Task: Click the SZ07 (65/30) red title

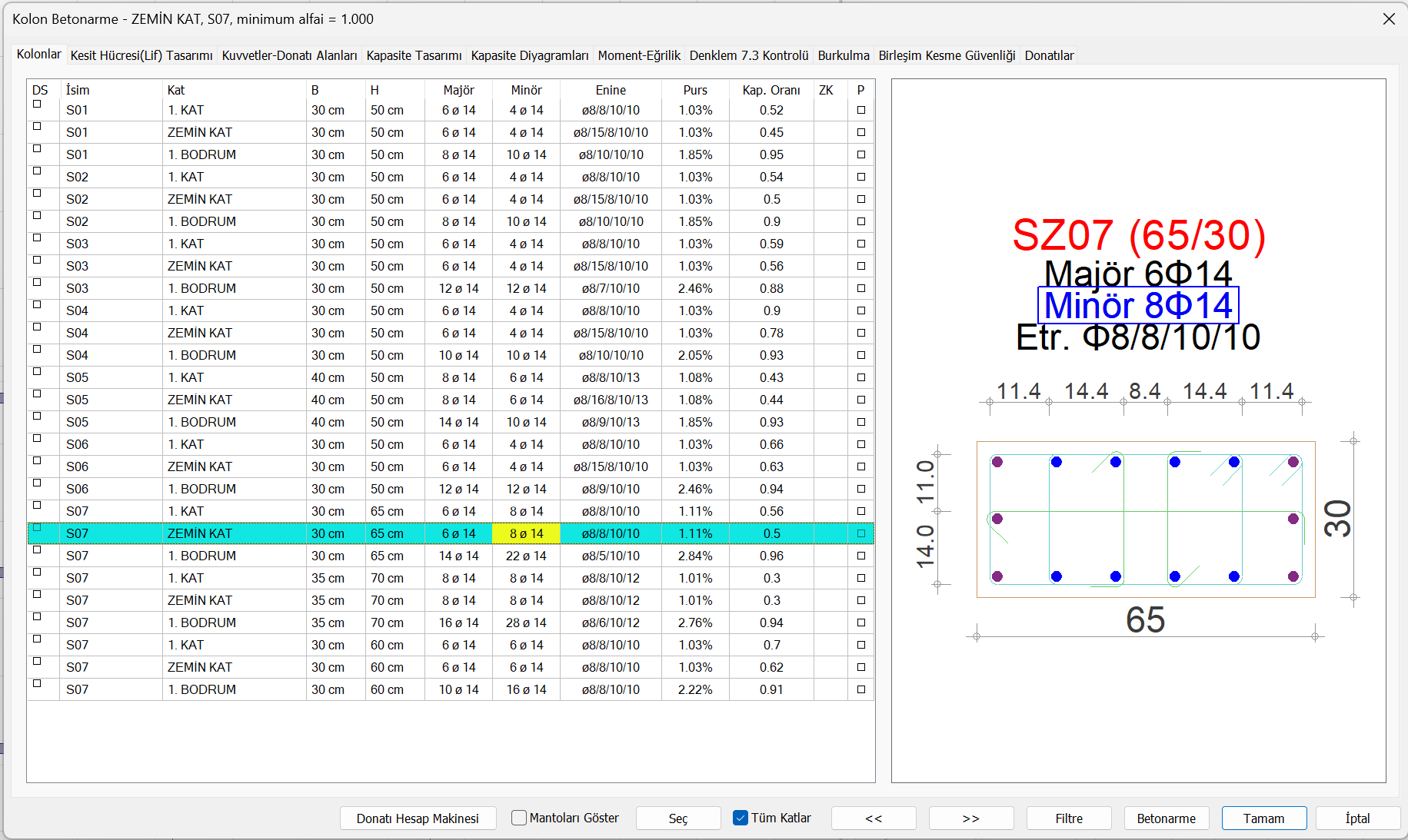Action: [x=1139, y=235]
